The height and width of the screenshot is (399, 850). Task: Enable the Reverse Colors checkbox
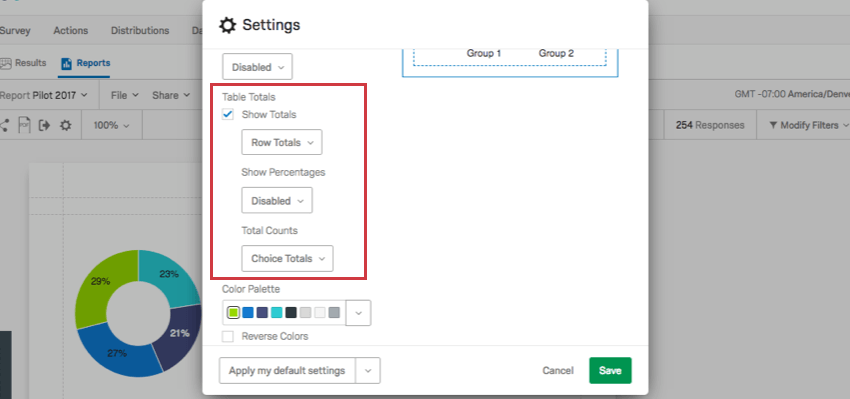click(228, 337)
